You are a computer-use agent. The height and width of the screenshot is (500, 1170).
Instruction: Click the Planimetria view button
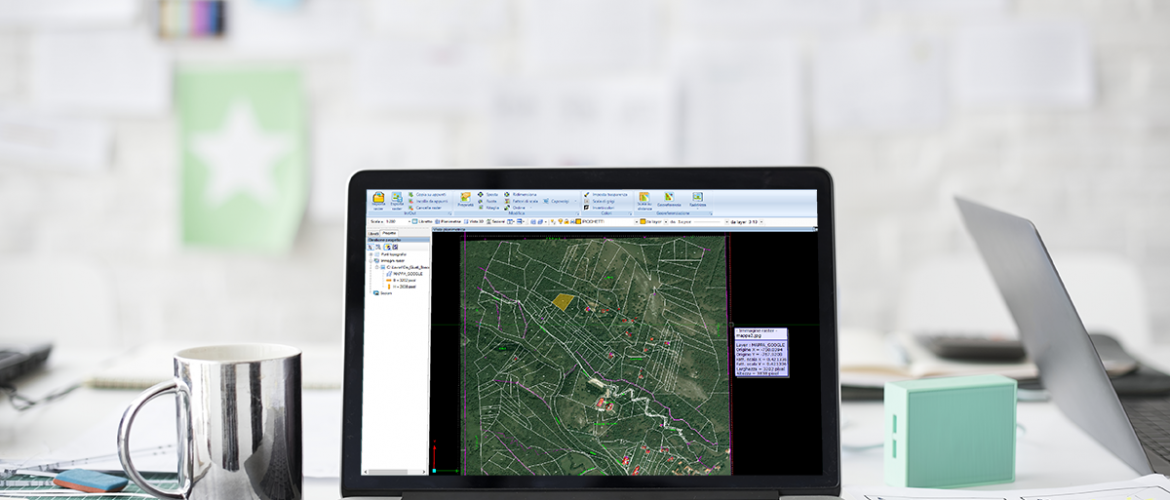coord(448,222)
